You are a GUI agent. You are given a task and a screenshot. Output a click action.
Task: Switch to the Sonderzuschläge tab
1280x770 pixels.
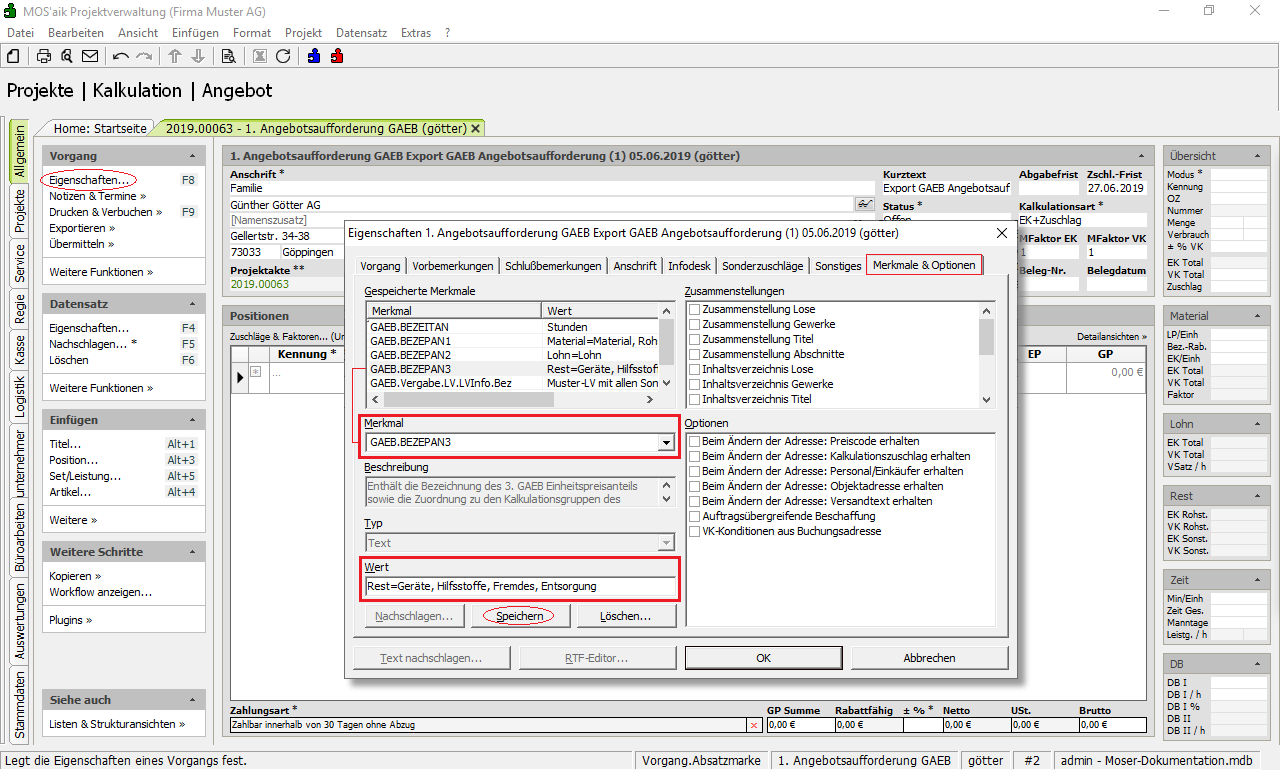(763, 266)
